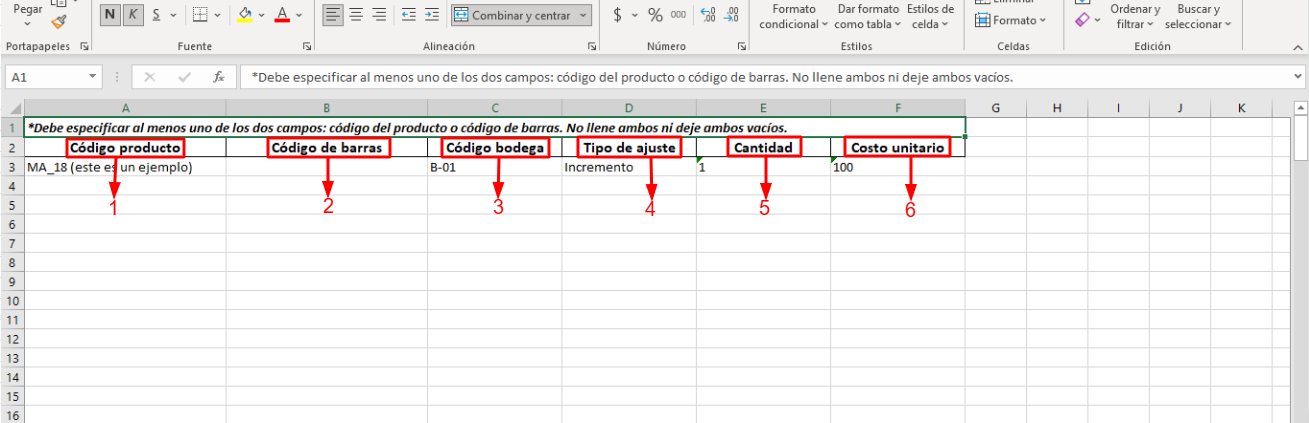
Task: Click the formula bar cancel X
Action: click(x=149, y=77)
